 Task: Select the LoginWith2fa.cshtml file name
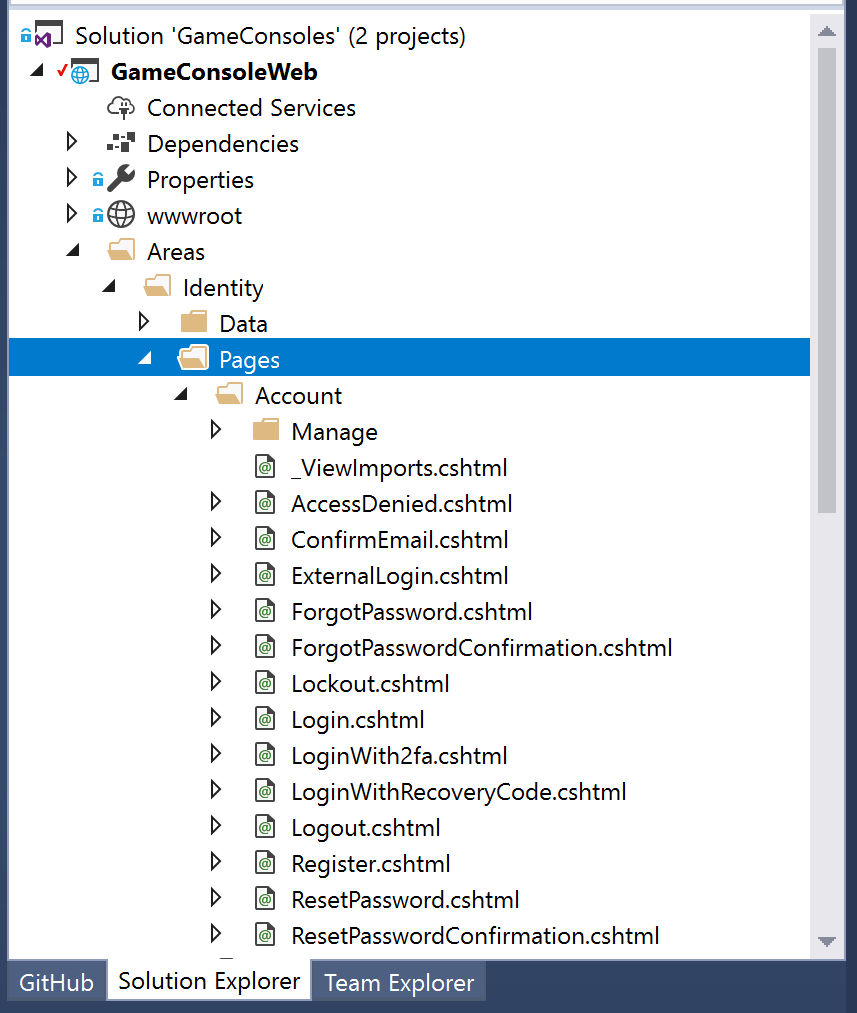(399, 757)
